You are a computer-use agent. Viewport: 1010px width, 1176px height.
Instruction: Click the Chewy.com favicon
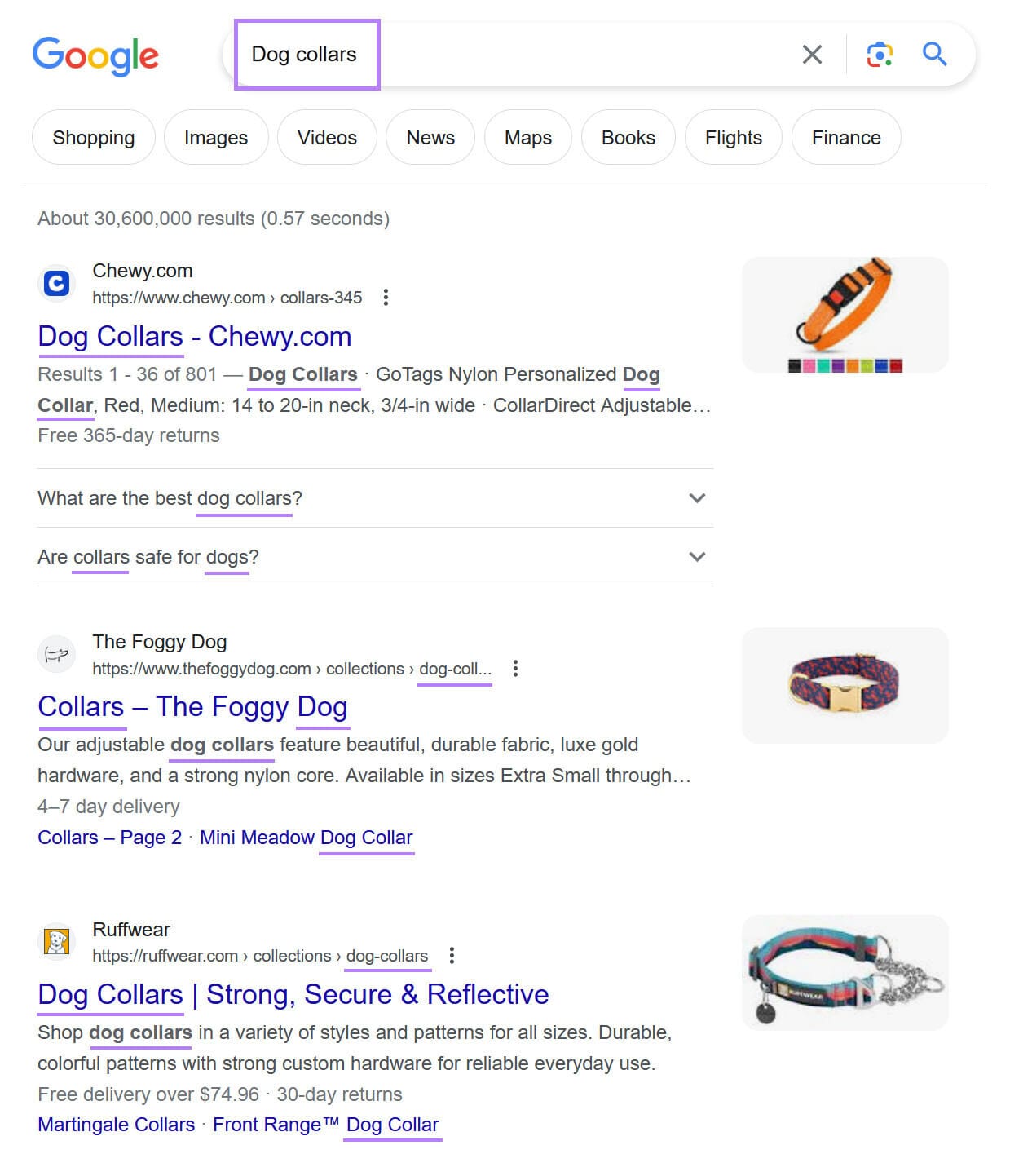tap(56, 284)
